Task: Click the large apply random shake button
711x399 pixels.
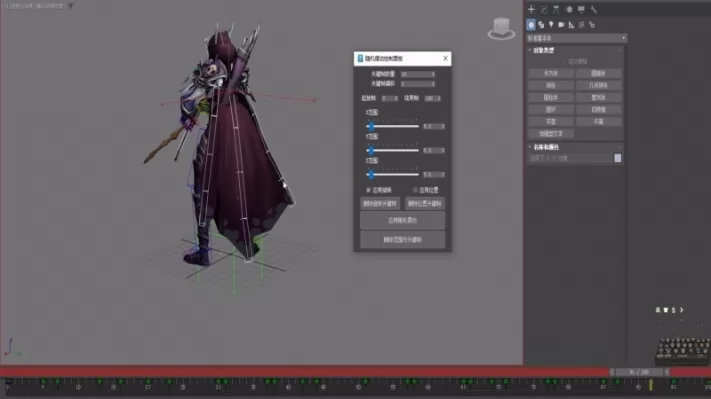Action: (402, 220)
